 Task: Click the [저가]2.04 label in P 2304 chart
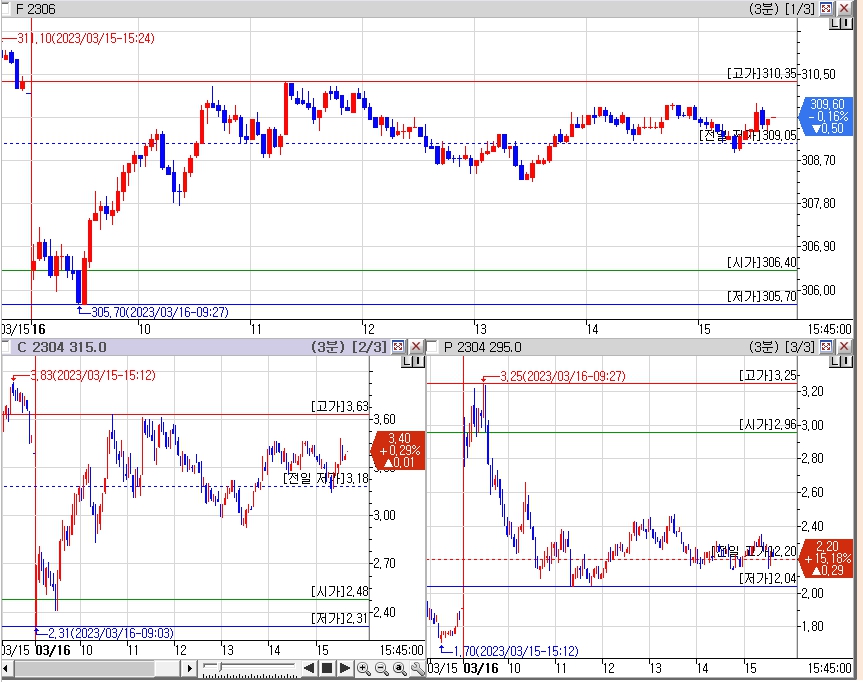[x=768, y=578]
